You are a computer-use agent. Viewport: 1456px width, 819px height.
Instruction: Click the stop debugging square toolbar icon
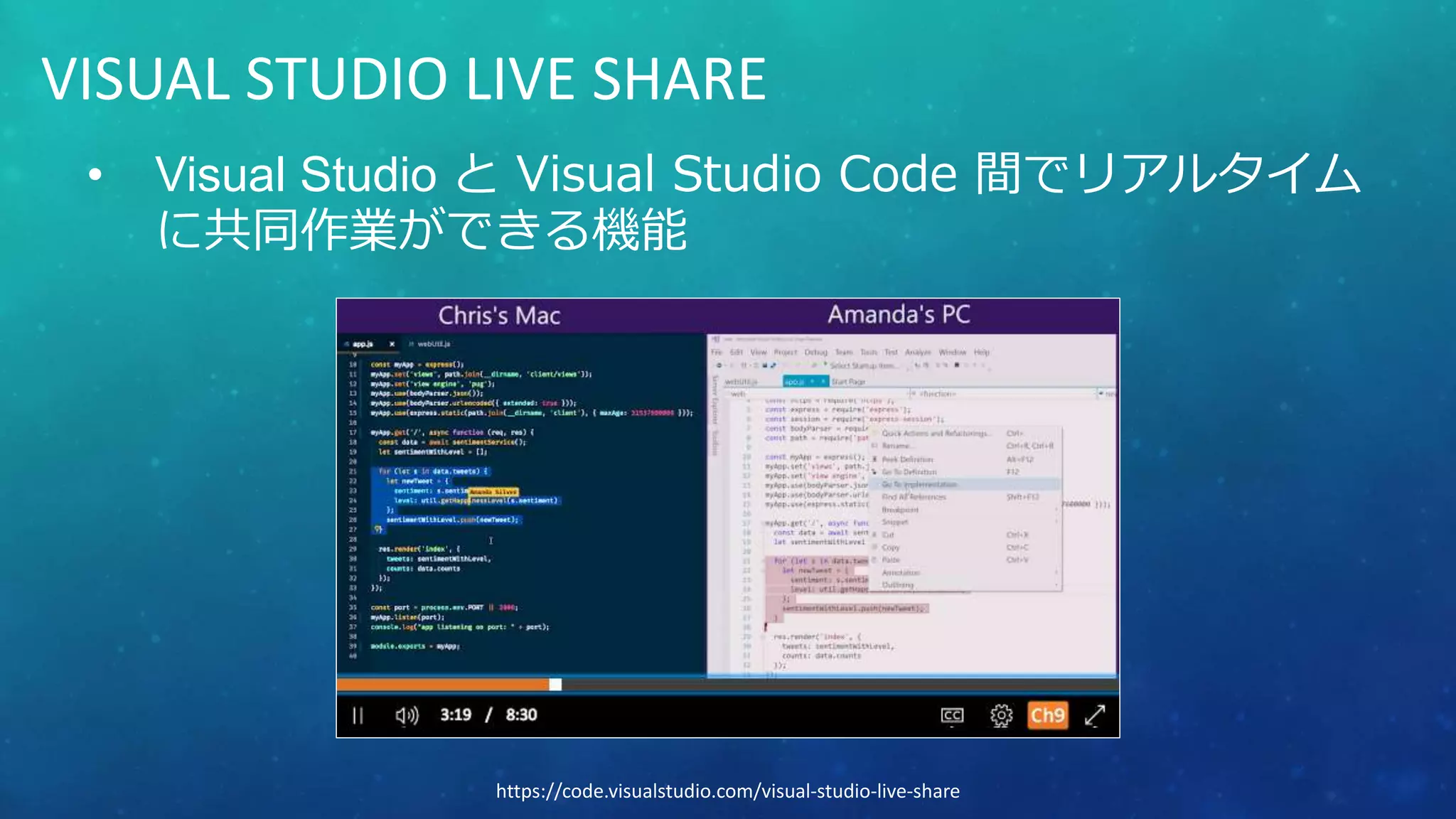coord(957,365)
